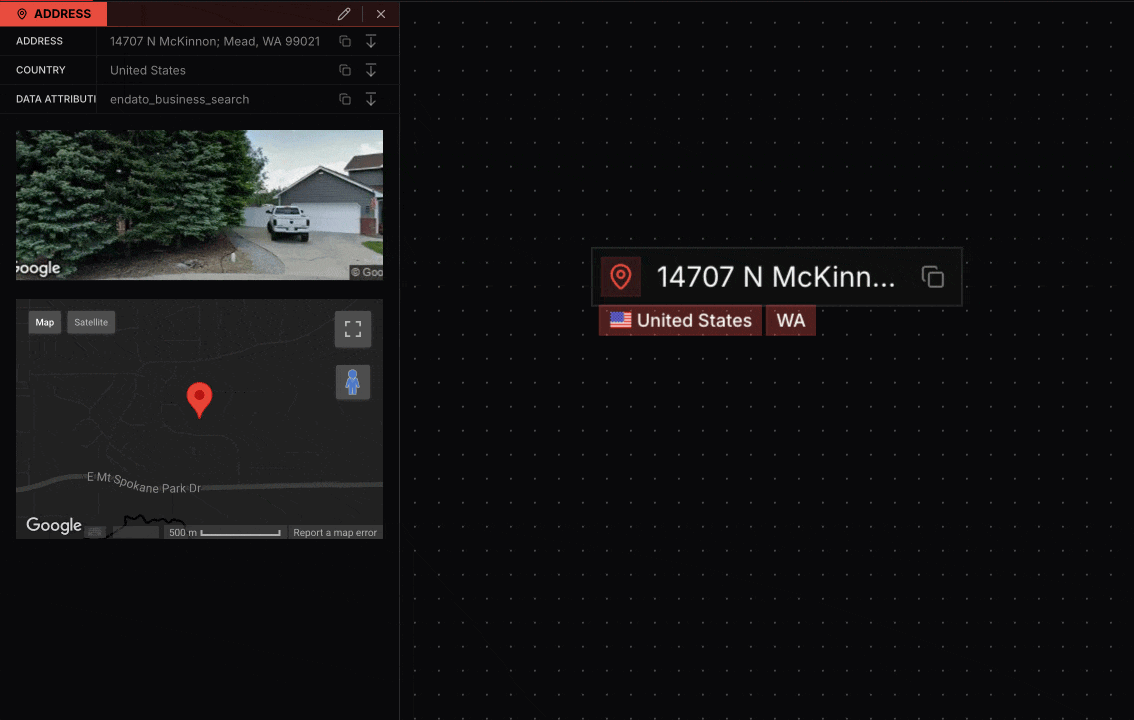Click the pencil edit icon in the Address header
1134x720 pixels.
click(x=344, y=14)
